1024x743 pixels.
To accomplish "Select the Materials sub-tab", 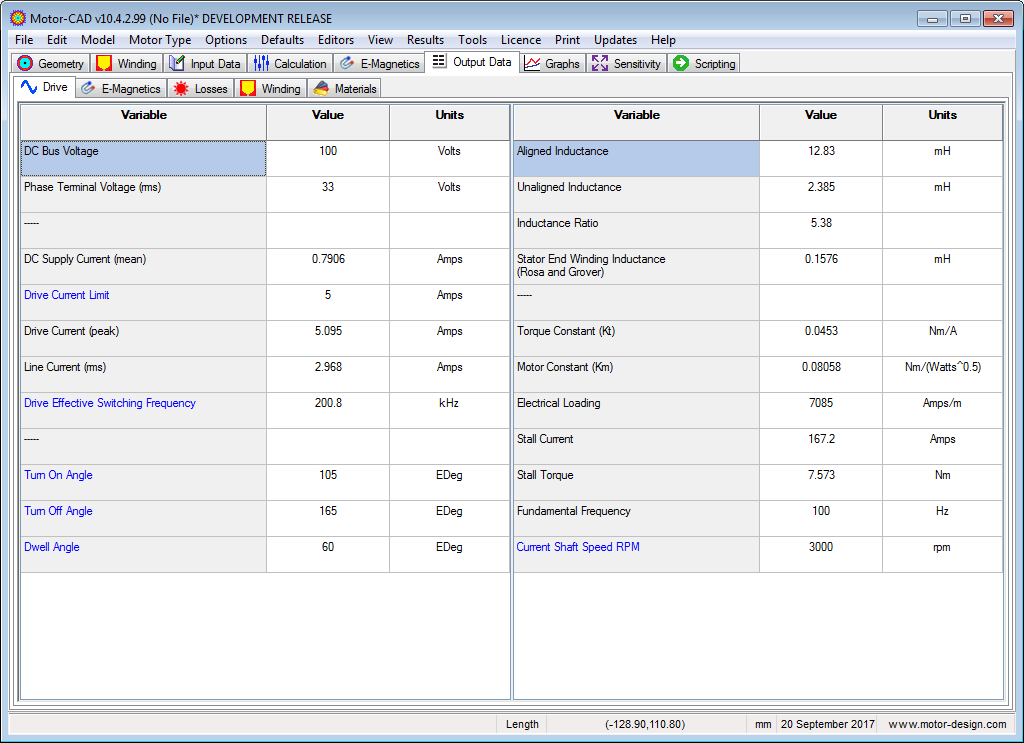I will coord(344,88).
